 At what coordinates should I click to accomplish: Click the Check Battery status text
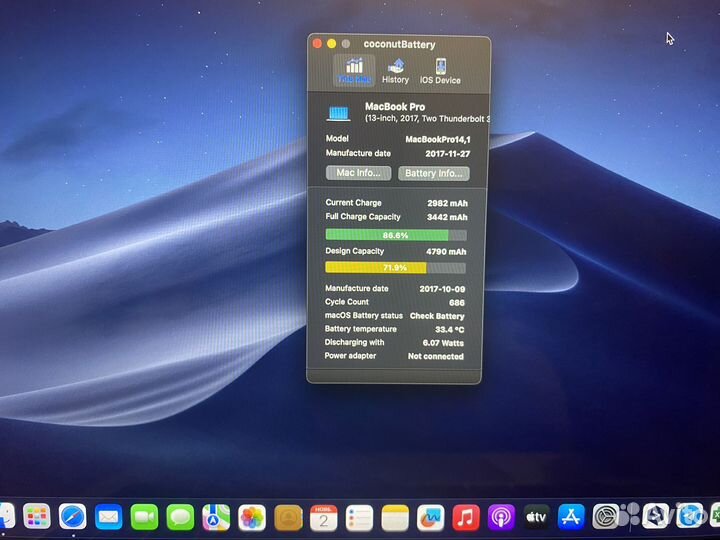coord(437,316)
